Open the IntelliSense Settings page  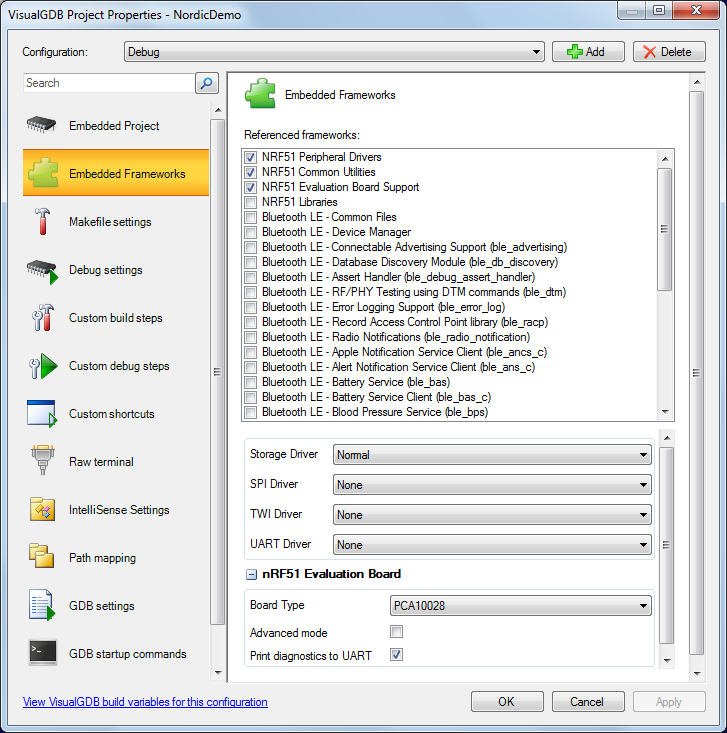(x=115, y=510)
